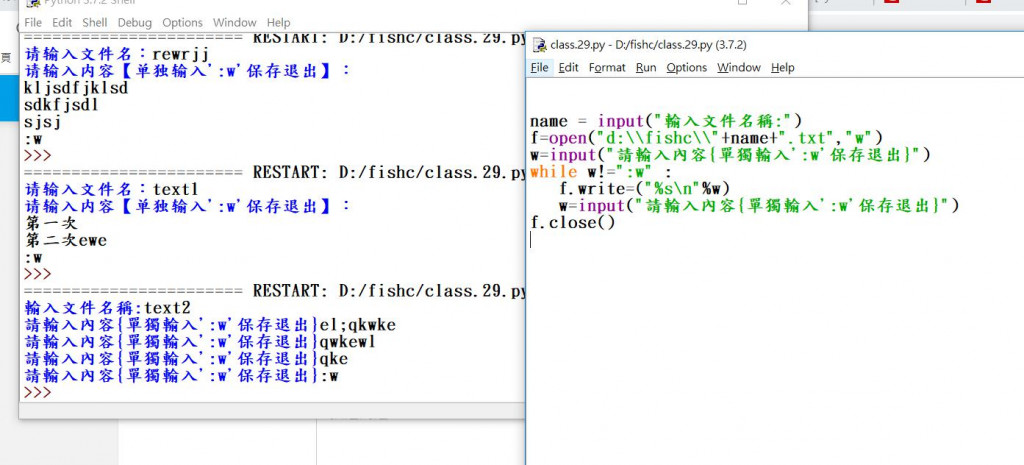The width and height of the screenshot is (1024, 465).
Task: Open Run menu in the editor window
Action: pos(646,67)
